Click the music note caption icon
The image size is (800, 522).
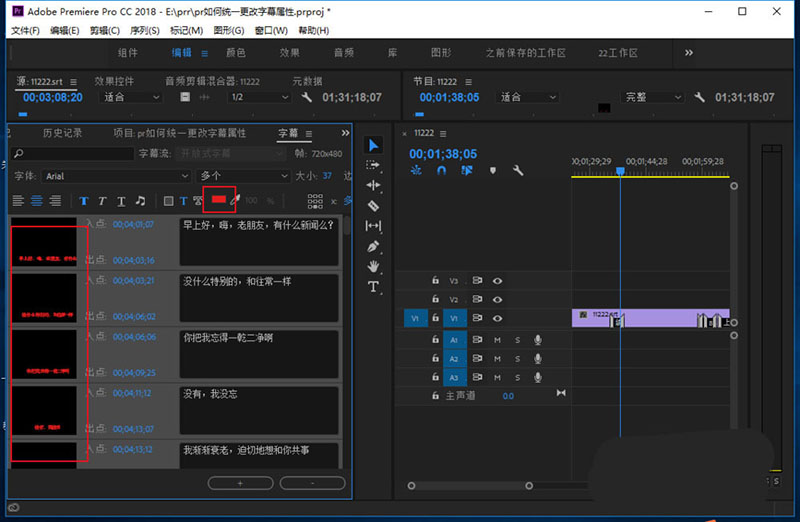click(x=140, y=200)
